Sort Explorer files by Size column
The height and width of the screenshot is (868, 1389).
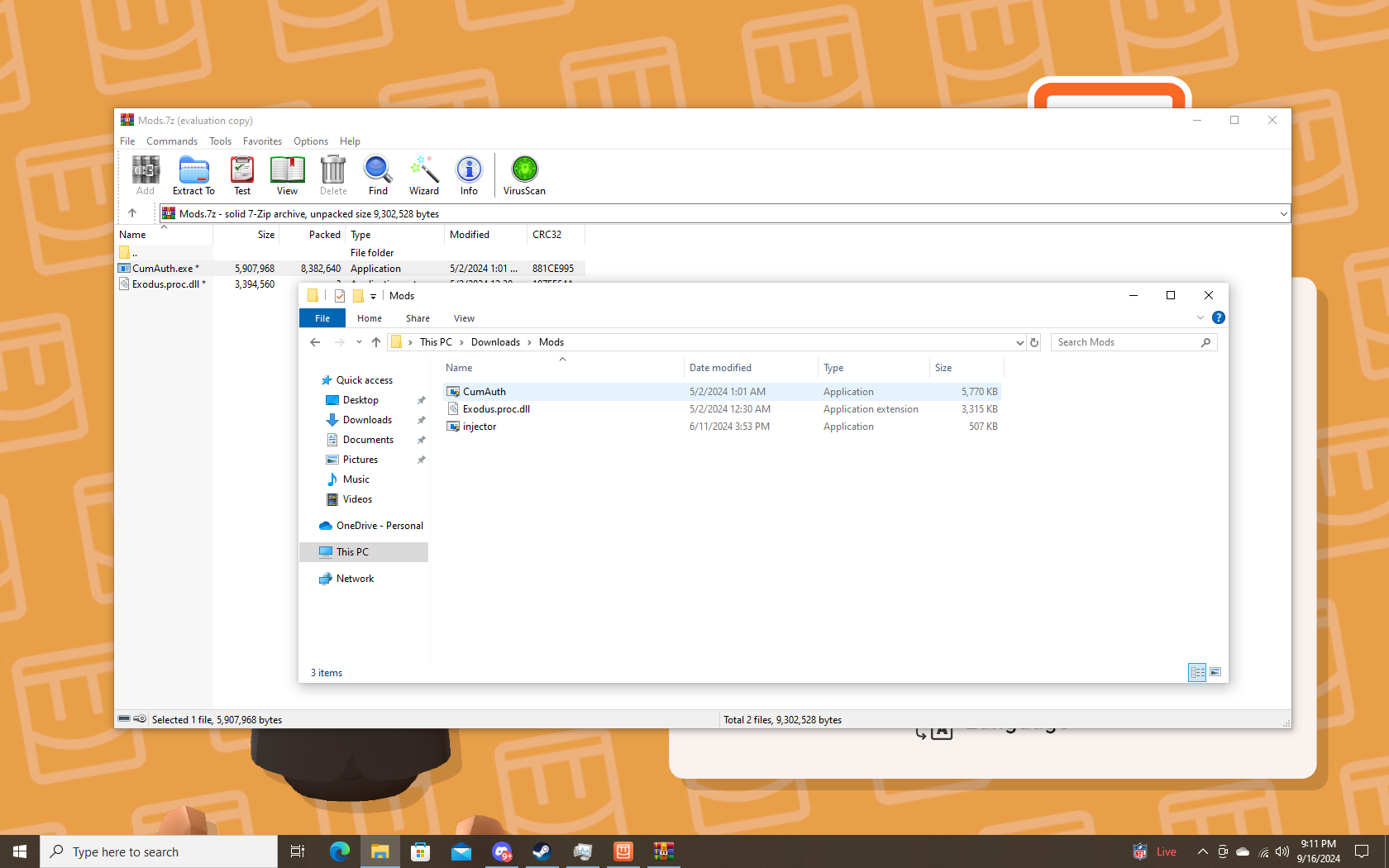(x=967, y=368)
